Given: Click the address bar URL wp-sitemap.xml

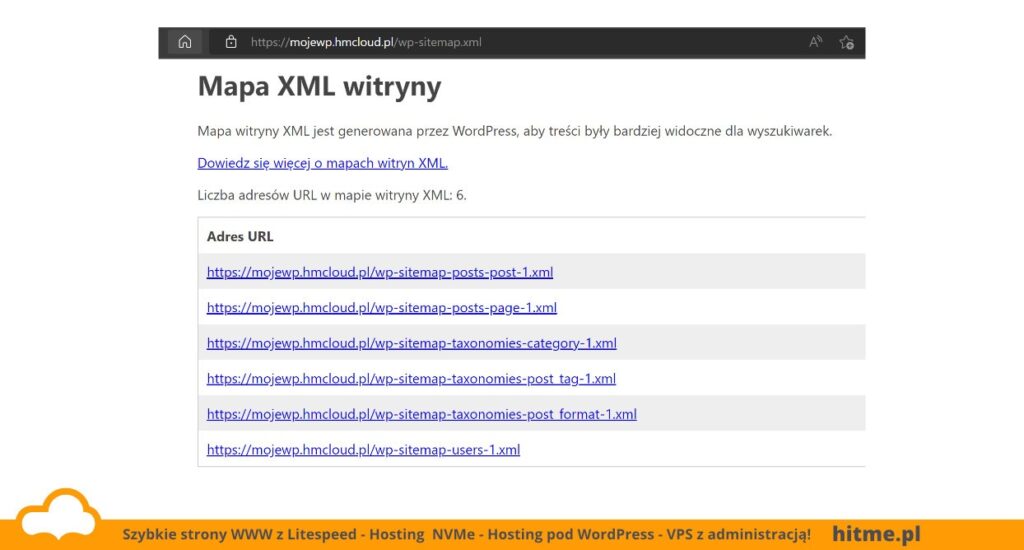Looking at the screenshot, I should (366, 42).
